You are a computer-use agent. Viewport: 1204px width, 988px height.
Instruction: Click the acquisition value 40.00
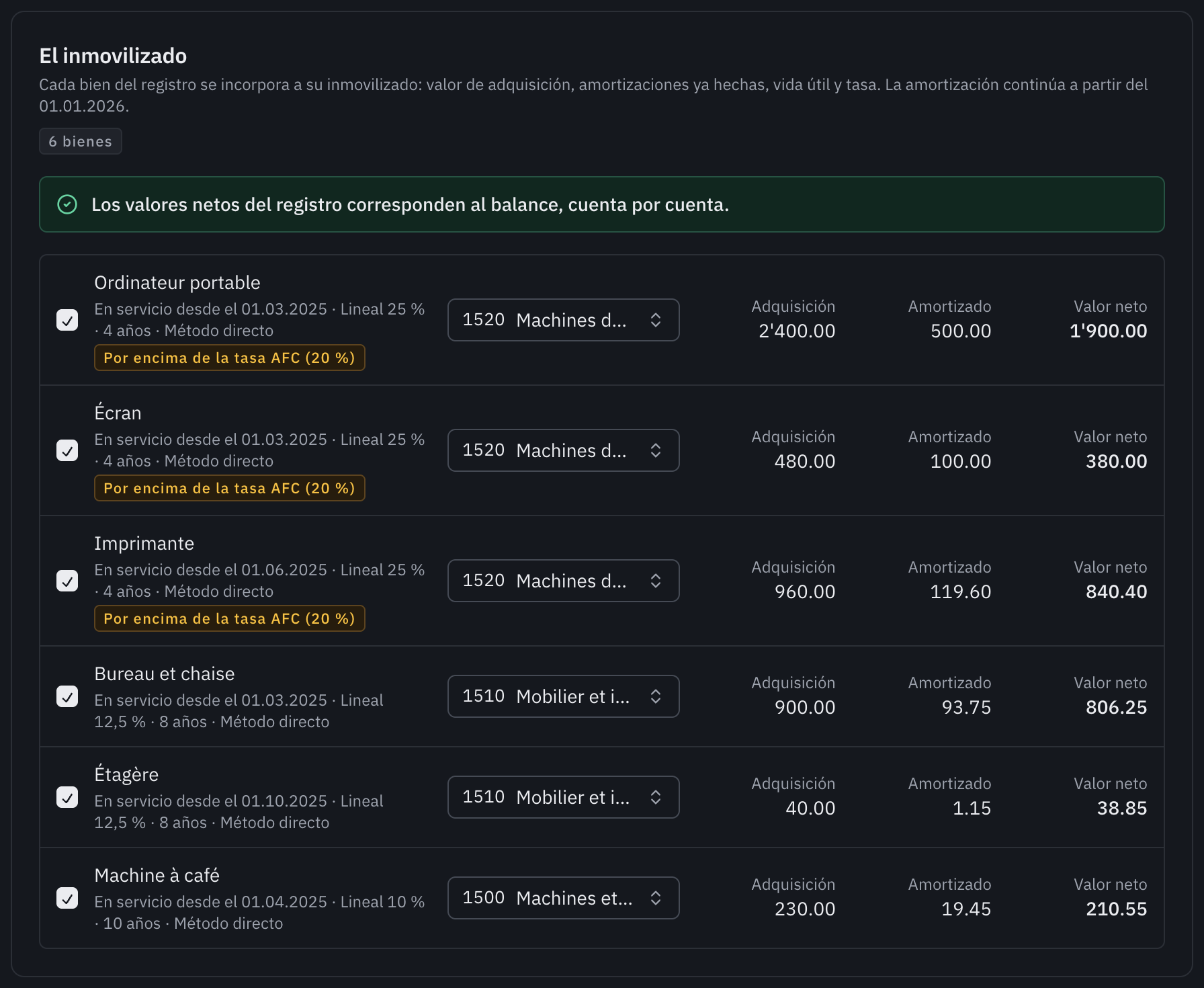810,808
